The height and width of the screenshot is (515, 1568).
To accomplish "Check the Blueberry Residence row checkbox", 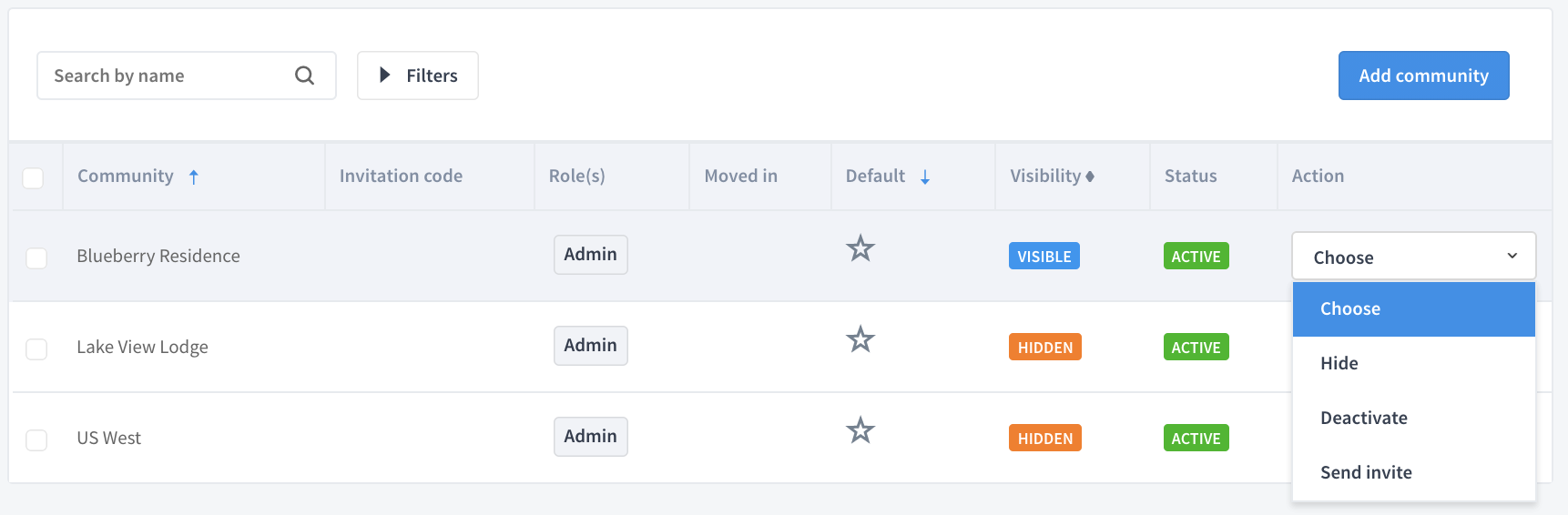I will point(36,258).
